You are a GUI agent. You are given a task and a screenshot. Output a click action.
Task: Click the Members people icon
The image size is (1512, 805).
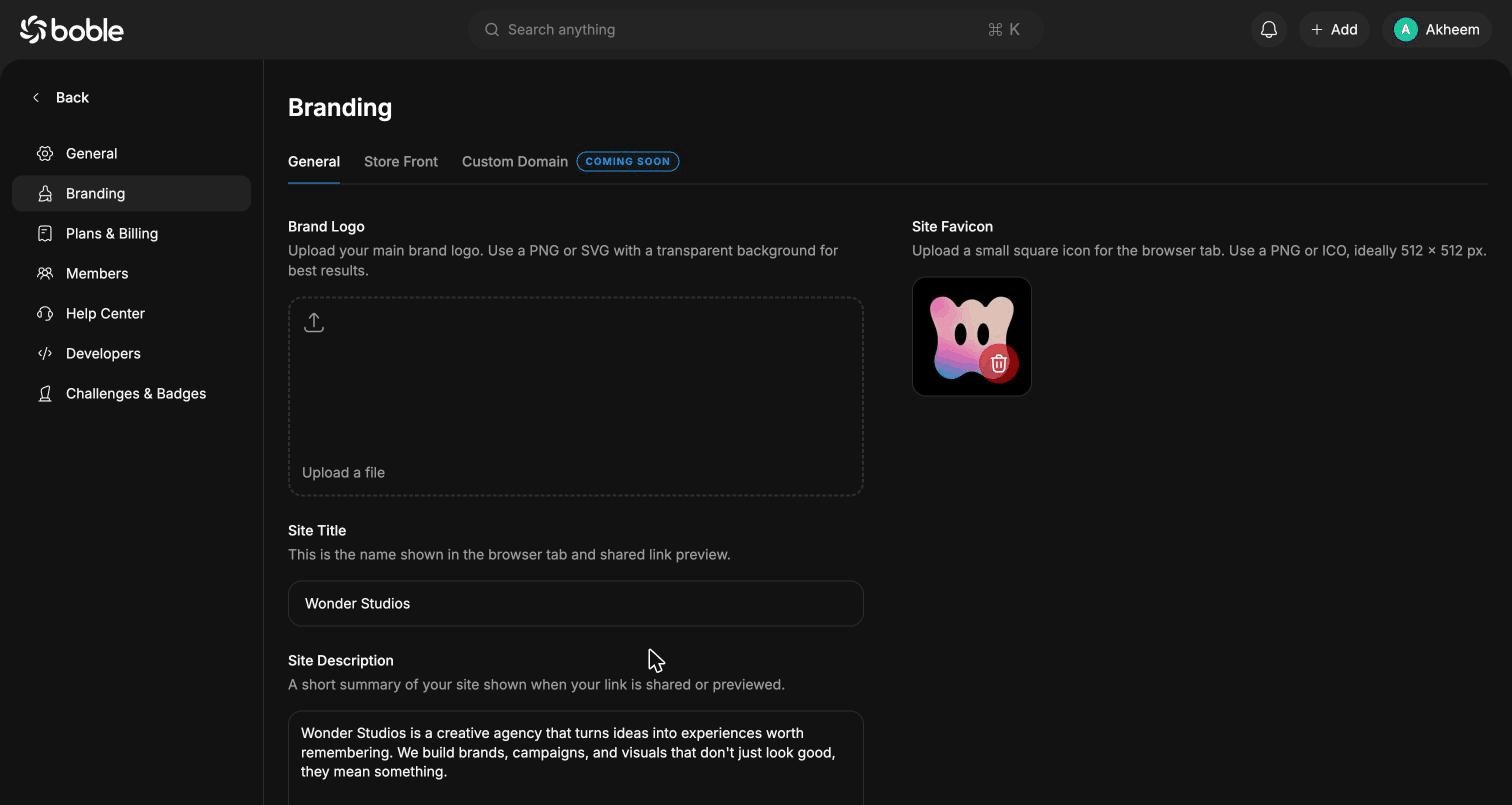point(45,273)
